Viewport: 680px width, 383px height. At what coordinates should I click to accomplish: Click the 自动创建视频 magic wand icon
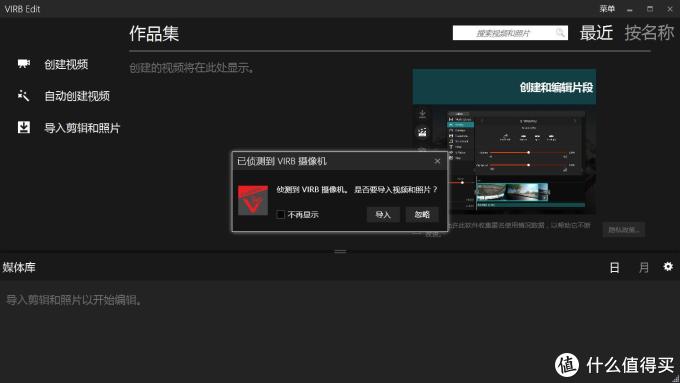pos(23,95)
